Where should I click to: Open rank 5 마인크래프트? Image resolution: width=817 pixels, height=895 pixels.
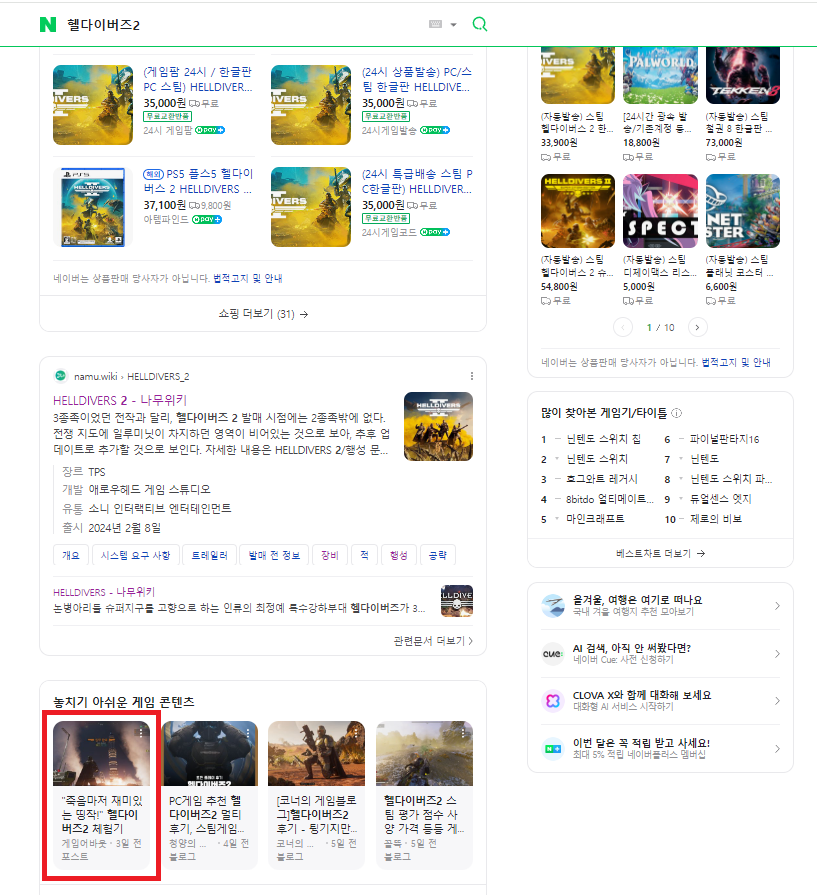595,519
